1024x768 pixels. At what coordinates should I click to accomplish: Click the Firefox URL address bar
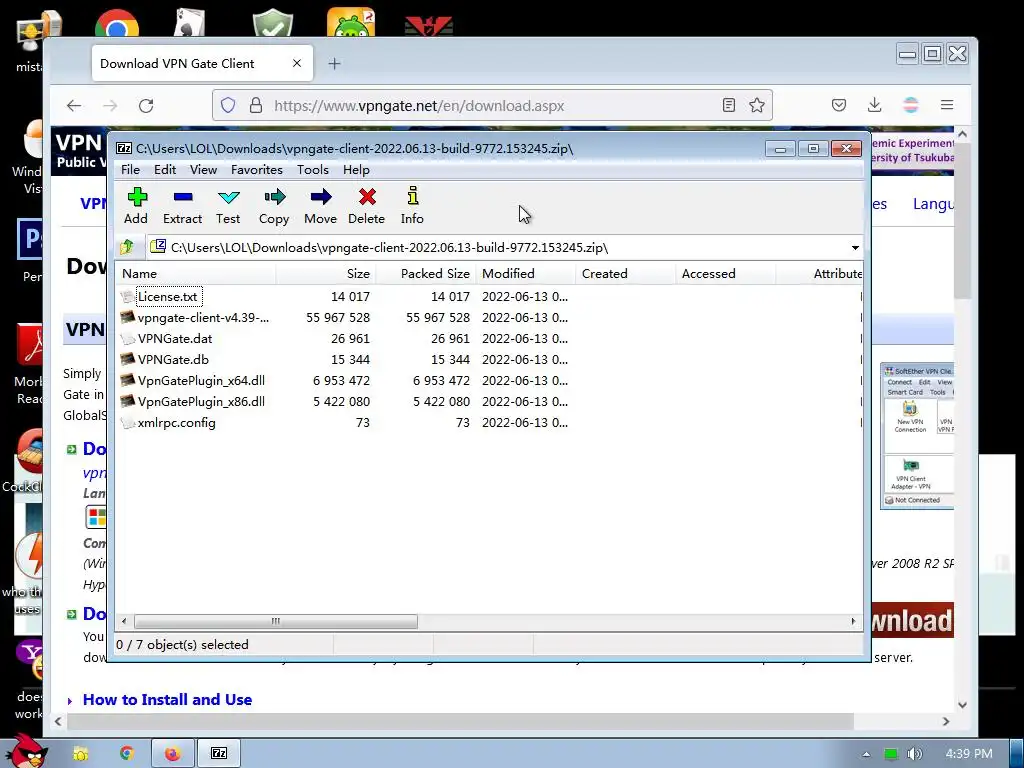point(491,105)
